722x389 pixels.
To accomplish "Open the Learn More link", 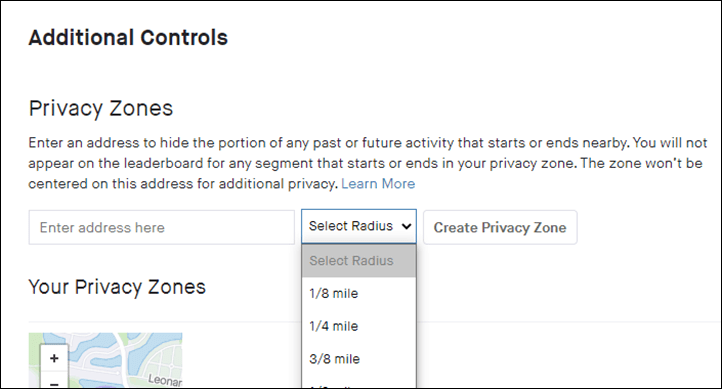I will click(x=378, y=184).
